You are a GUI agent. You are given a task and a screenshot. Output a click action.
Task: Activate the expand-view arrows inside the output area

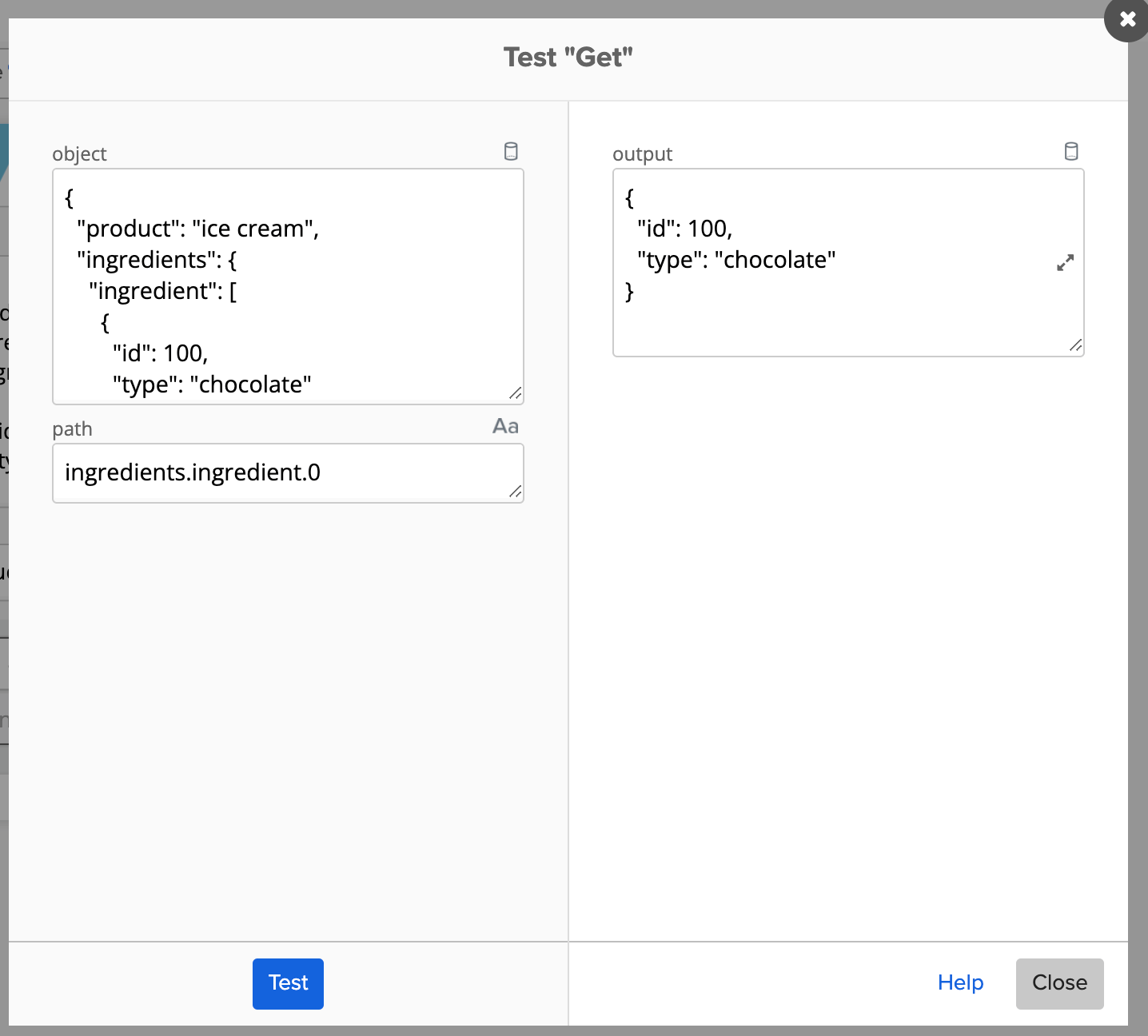point(1064,262)
